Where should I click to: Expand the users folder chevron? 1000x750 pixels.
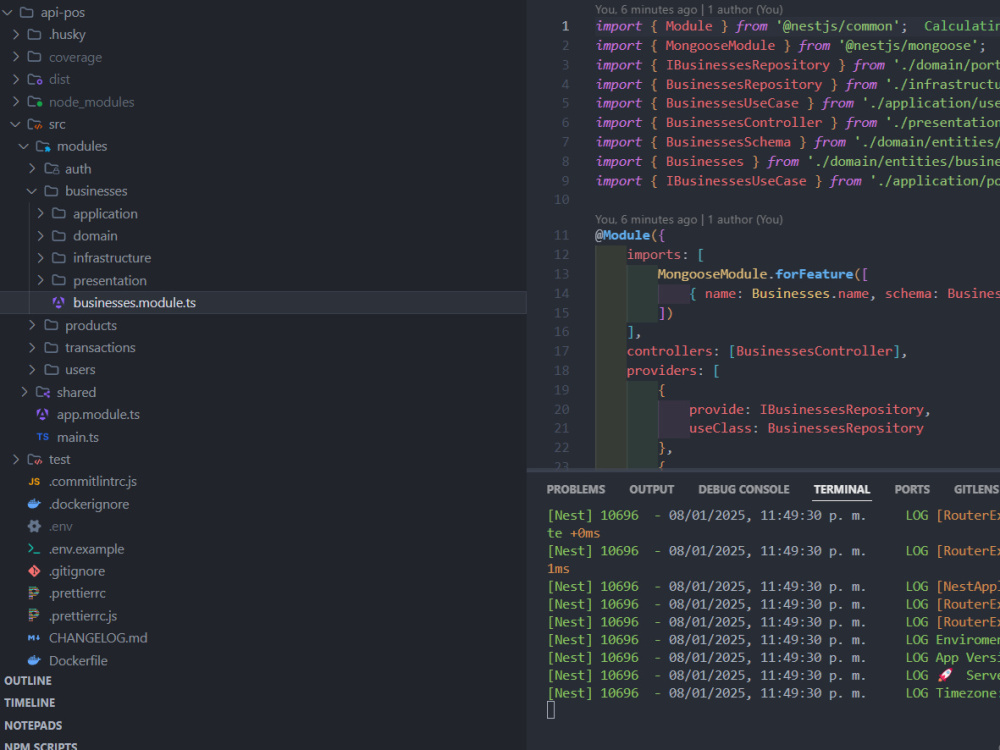click(x=32, y=370)
